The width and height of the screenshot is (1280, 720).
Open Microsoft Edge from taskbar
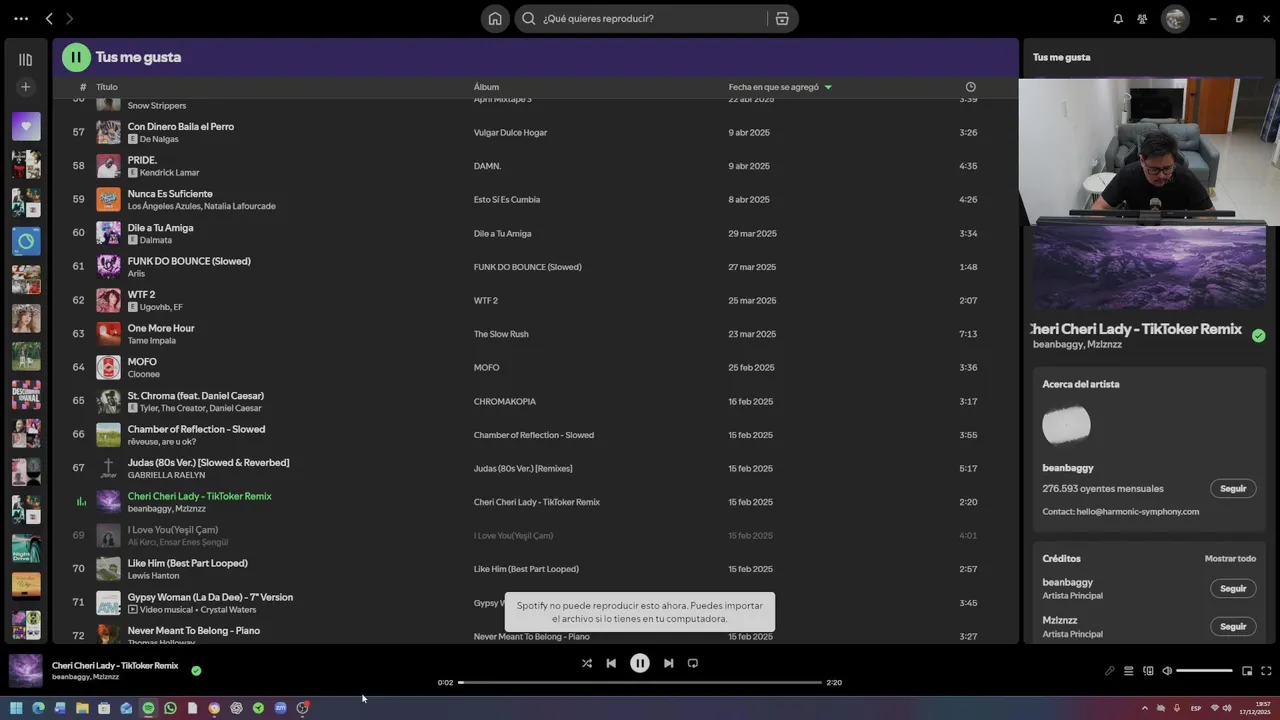38,708
